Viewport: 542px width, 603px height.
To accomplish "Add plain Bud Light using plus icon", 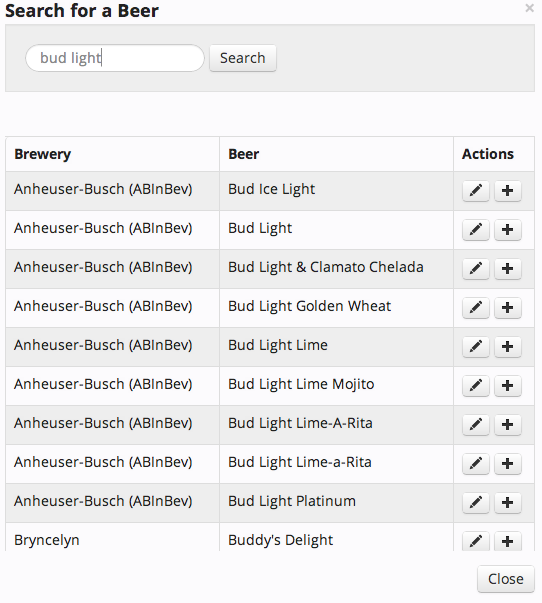I will click(507, 230).
